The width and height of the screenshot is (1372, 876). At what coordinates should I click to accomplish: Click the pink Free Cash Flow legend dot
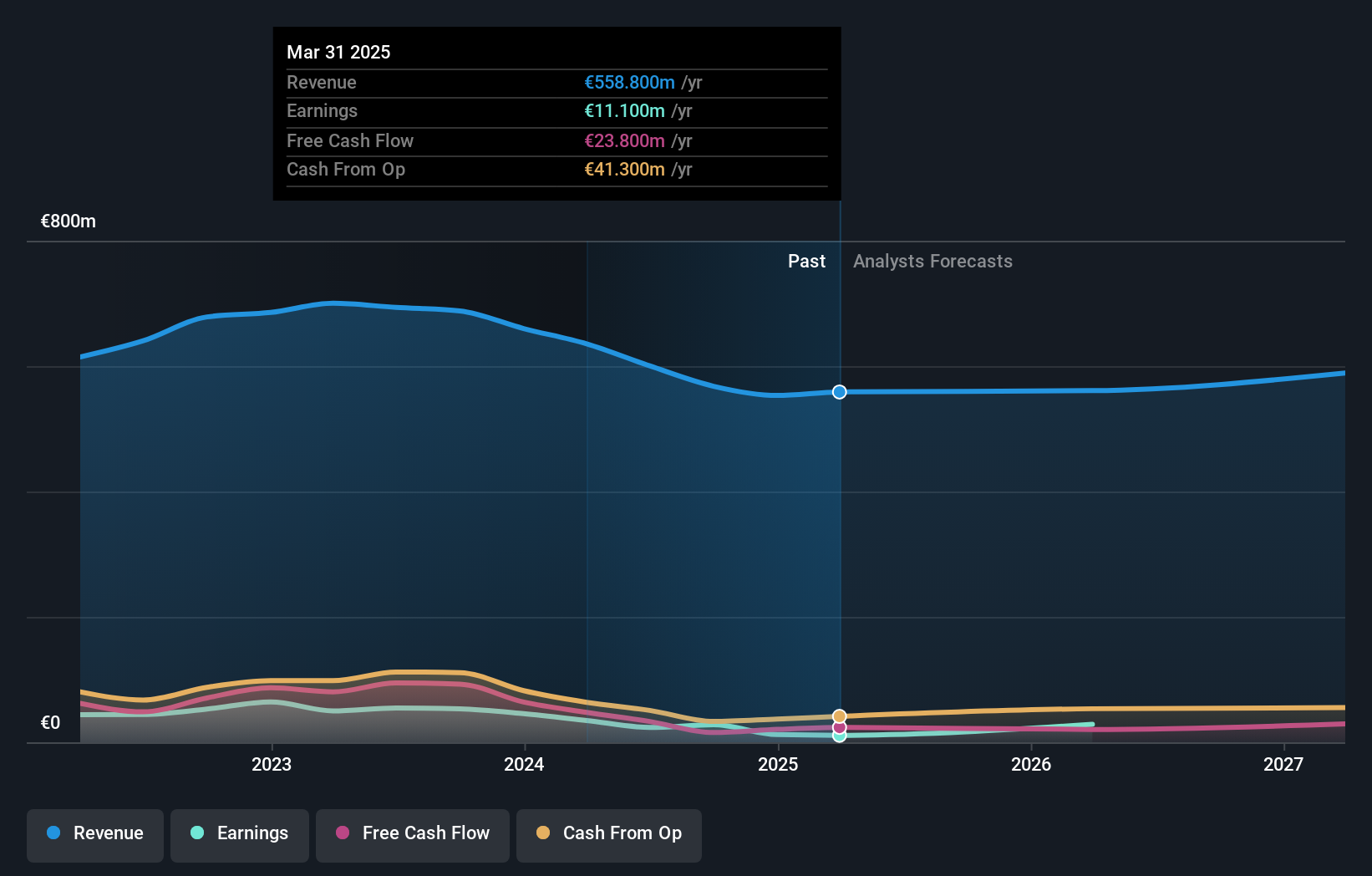tap(341, 833)
